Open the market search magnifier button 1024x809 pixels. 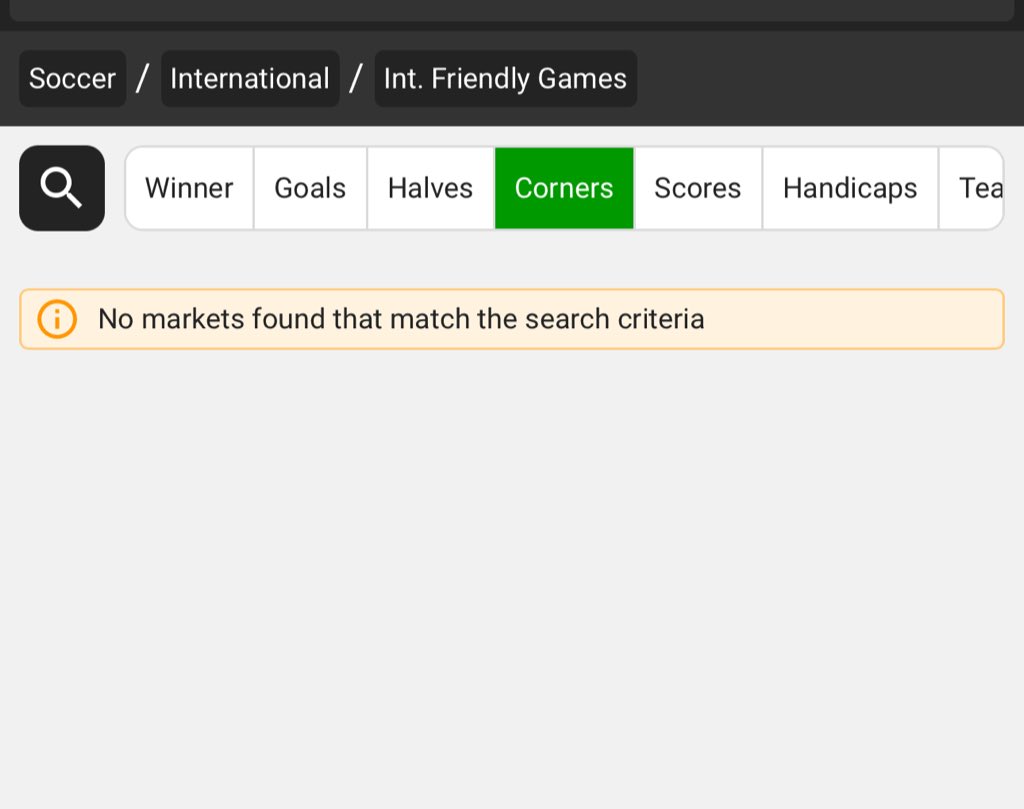click(62, 188)
